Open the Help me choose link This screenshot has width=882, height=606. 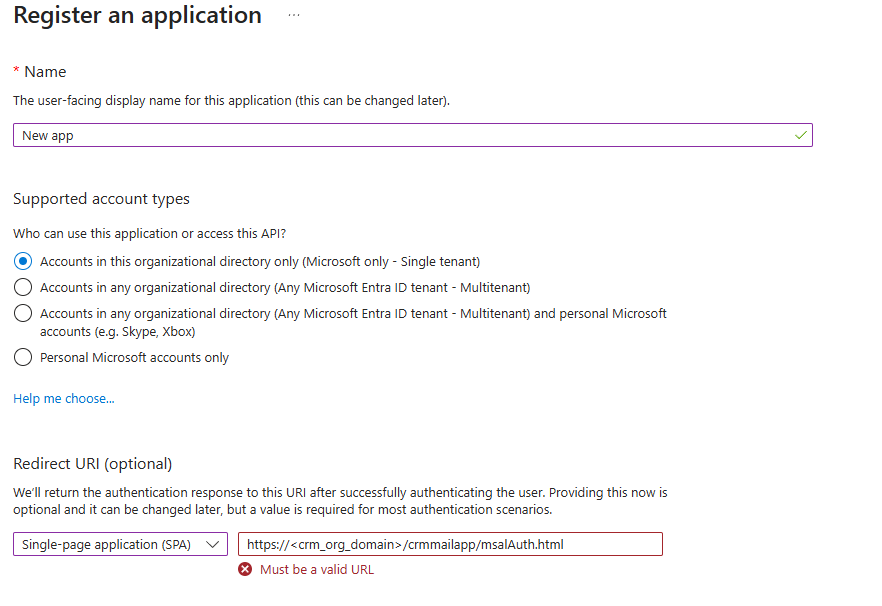[x=63, y=398]
